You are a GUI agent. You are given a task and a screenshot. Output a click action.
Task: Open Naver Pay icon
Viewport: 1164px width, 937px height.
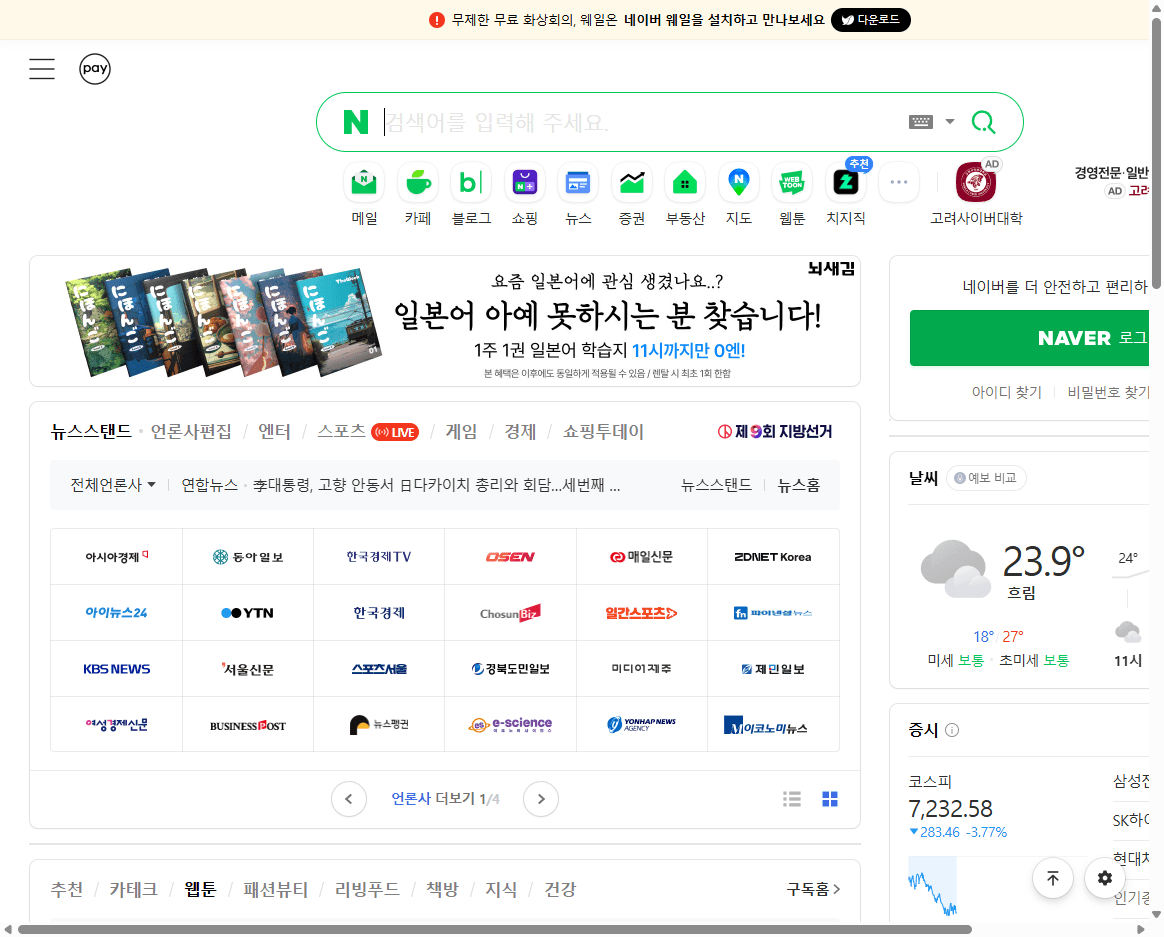coord(95,69)
